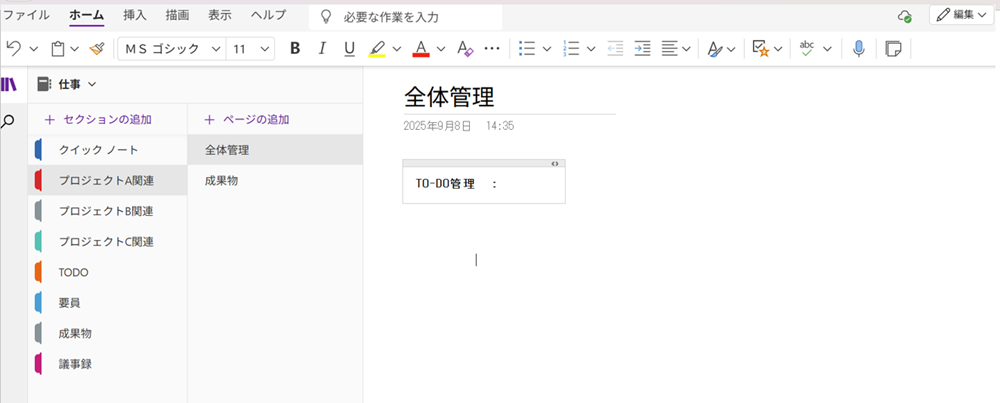The image size is (1000, 403).
Task: Open the 編集 mode dropdown
Action: coord(961,15)
